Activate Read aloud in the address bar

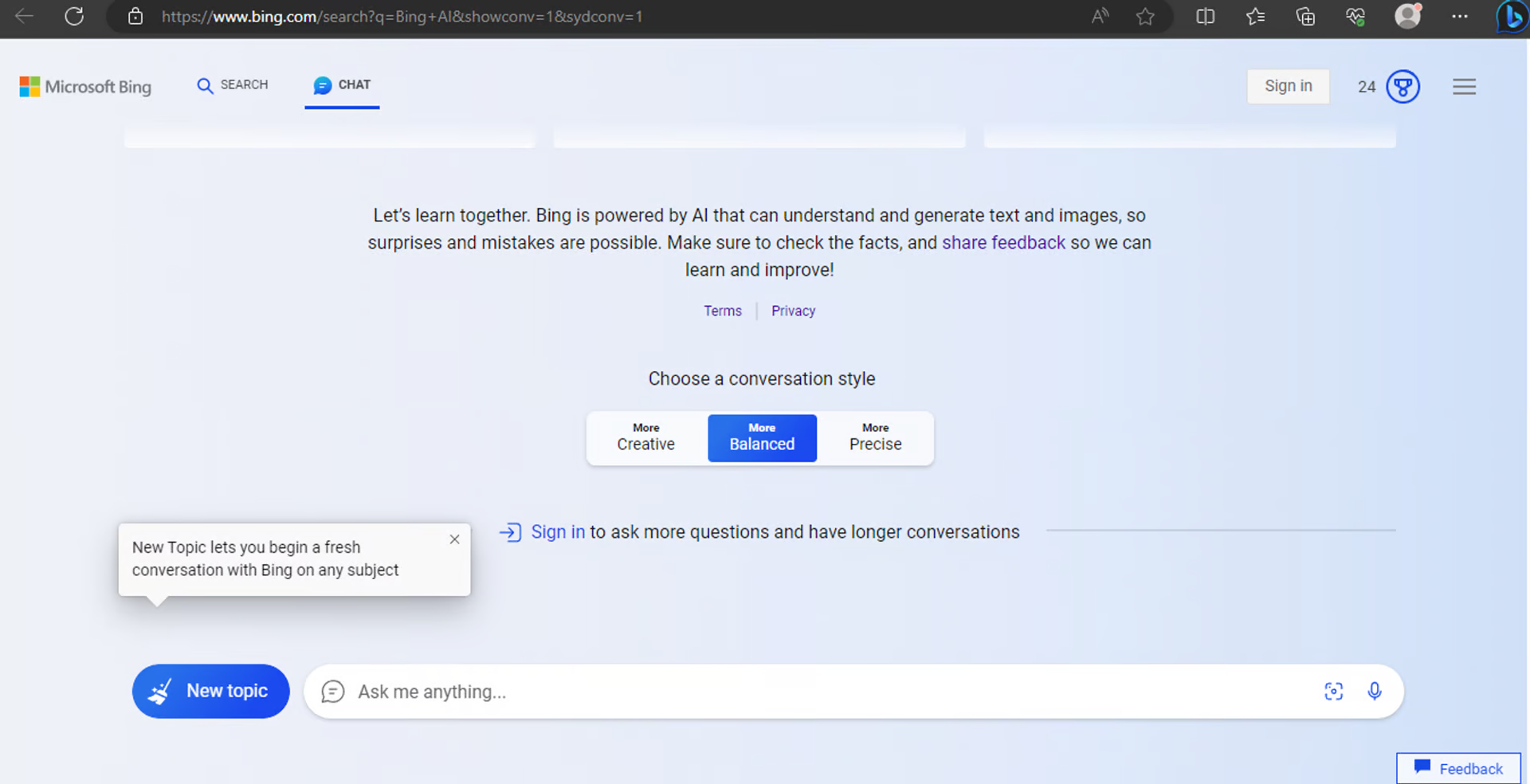1100,17
